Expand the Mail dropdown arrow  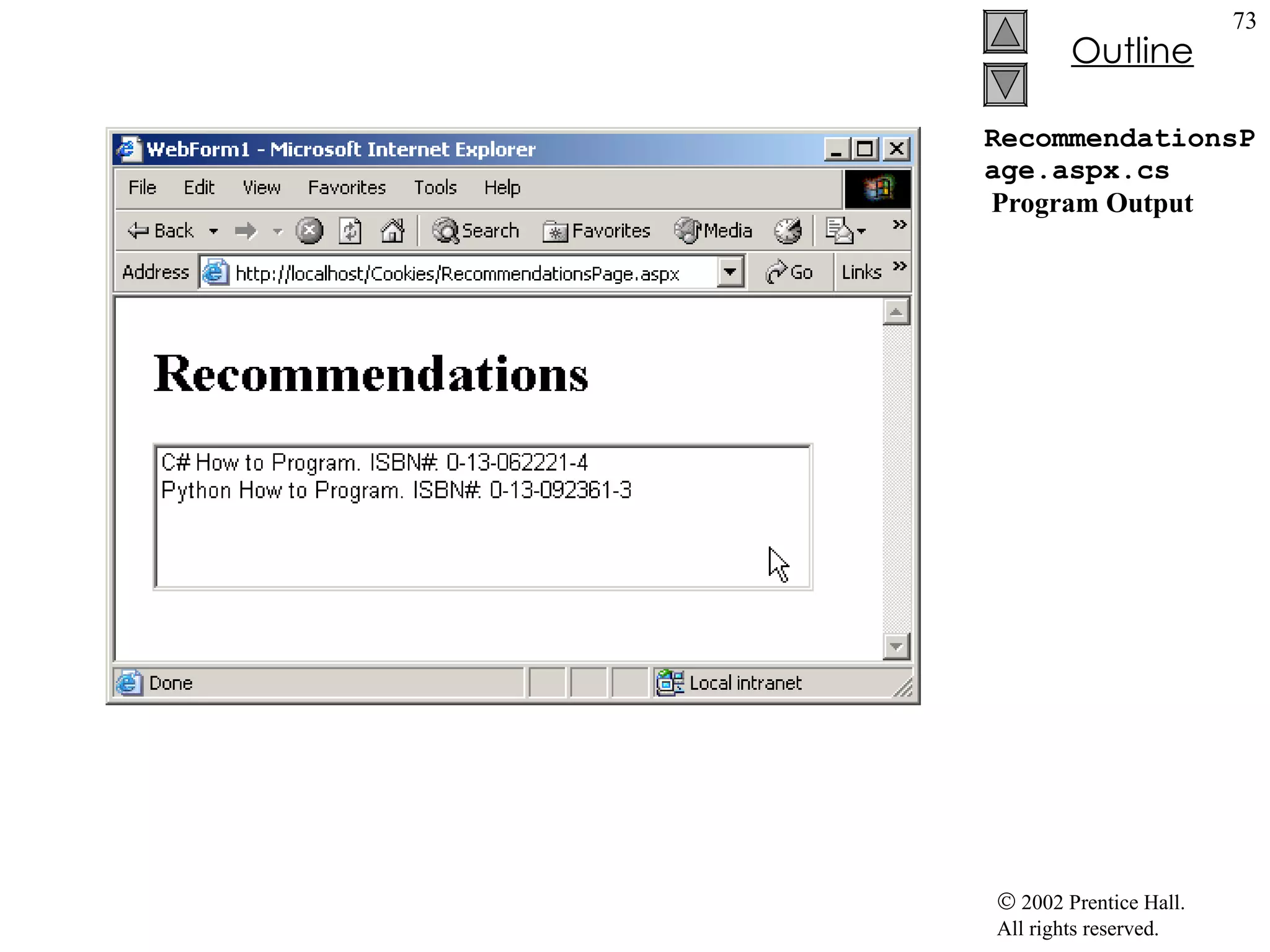coord(861,232)
